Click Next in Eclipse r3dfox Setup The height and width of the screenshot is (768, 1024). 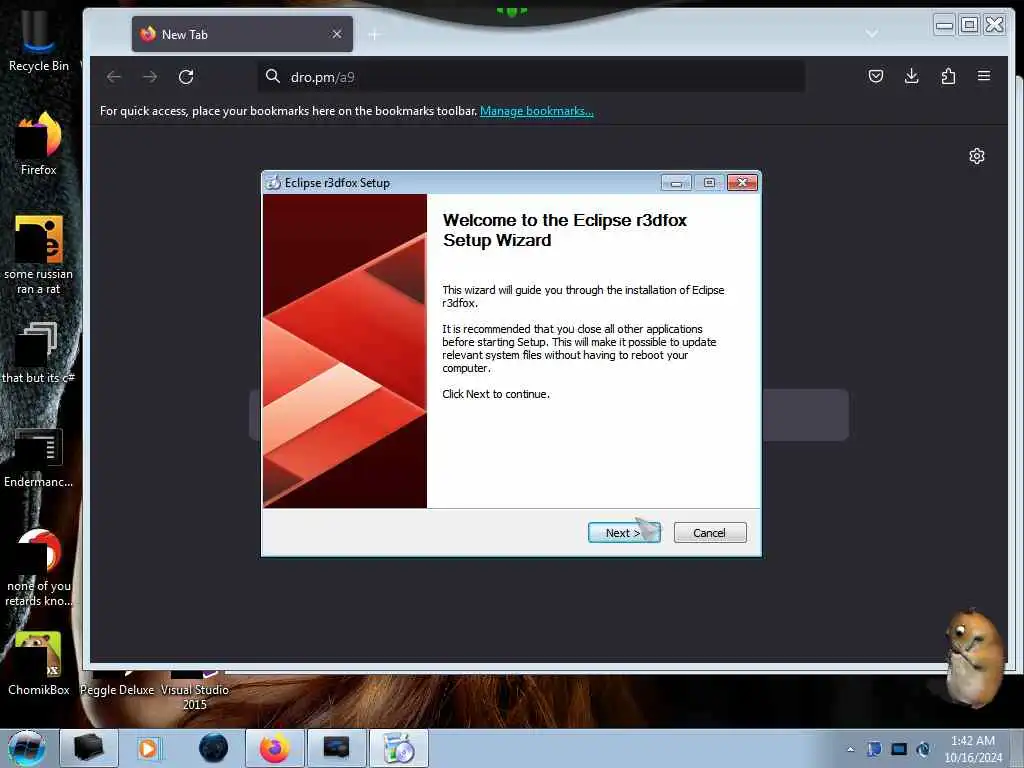coord(624,532)
